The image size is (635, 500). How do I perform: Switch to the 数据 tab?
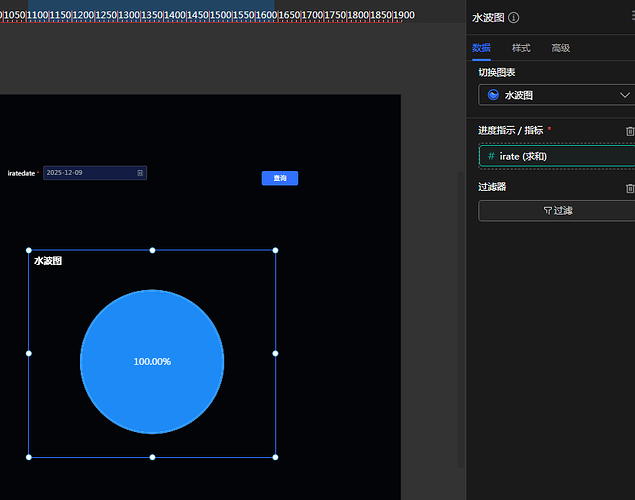pos(481,48)
